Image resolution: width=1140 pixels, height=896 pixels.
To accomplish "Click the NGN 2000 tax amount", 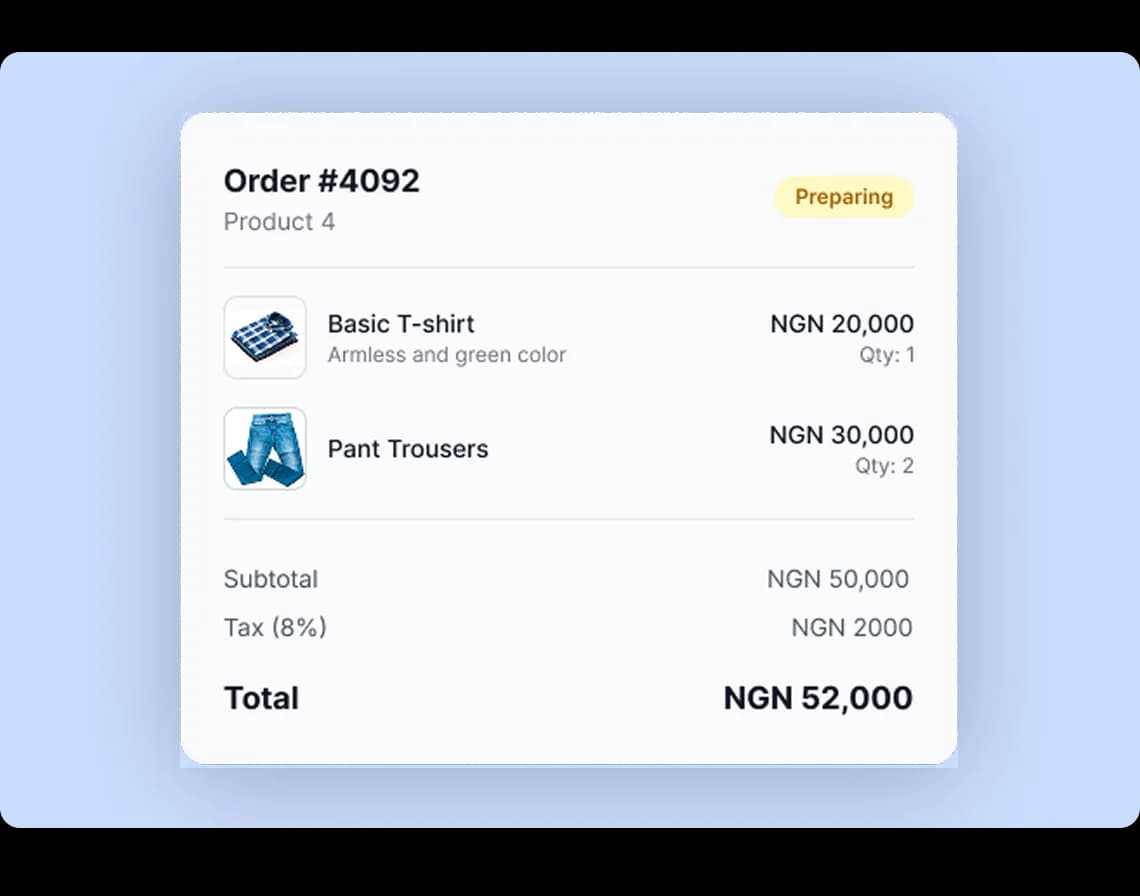I will pos(851,627).
